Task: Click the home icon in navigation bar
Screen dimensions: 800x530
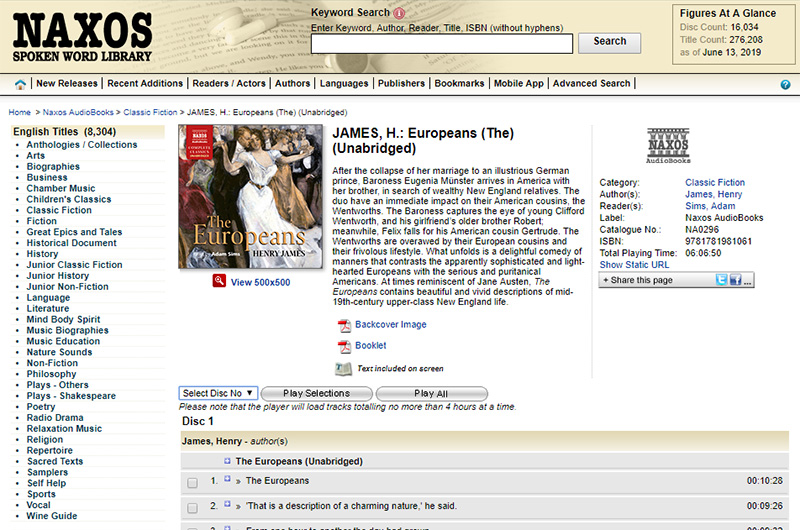Action: (20, 84)
